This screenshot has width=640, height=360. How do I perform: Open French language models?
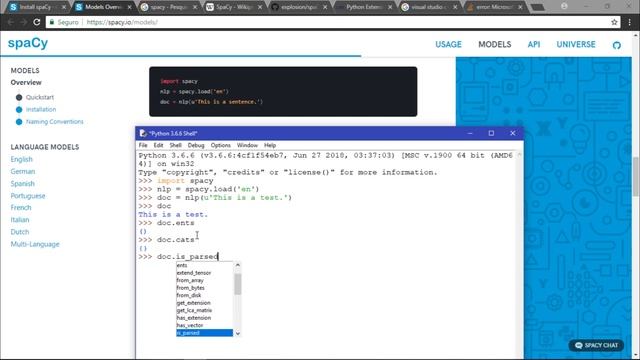click(21, 207)
